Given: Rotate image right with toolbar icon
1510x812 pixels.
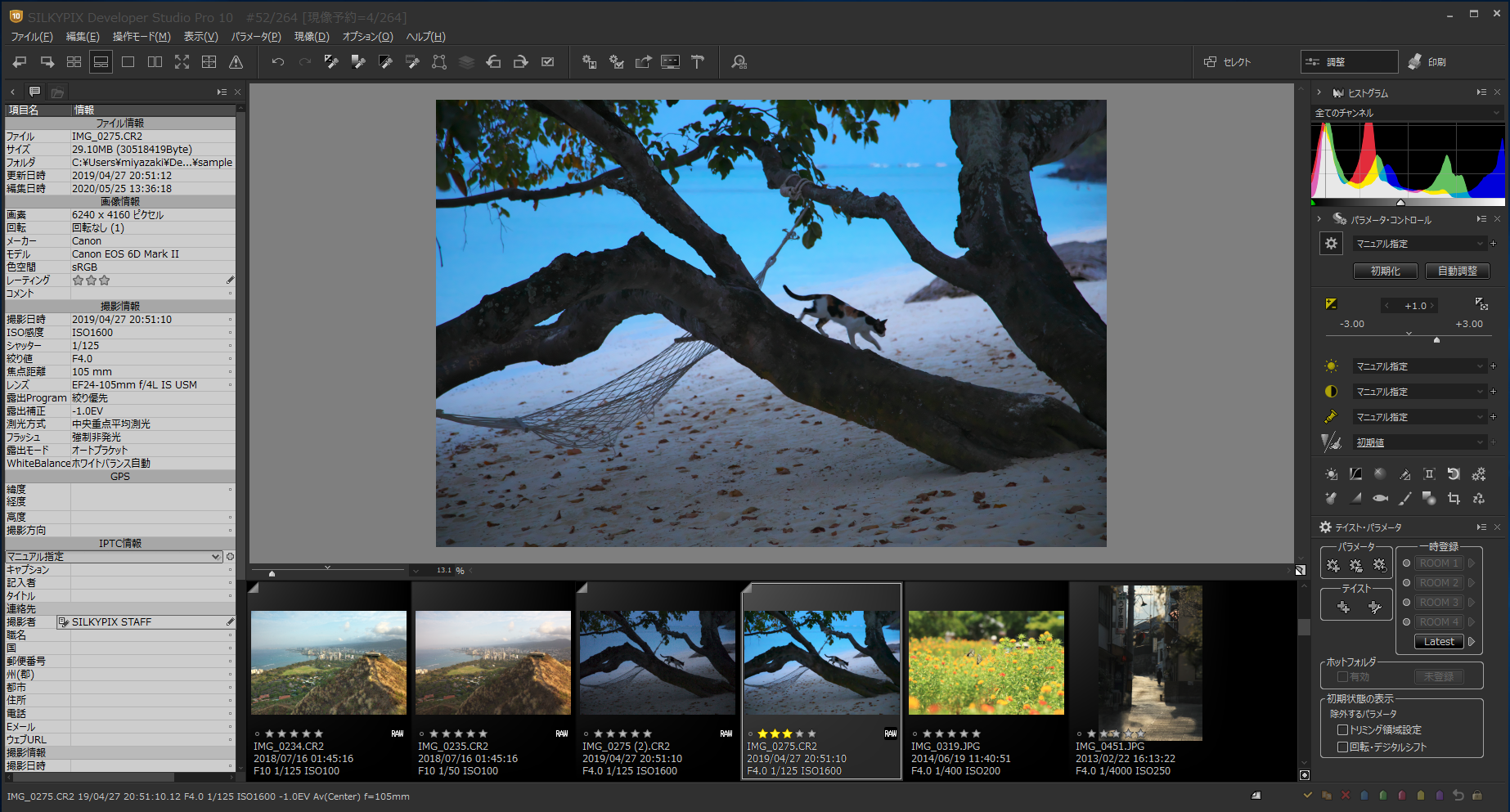Looking at the screenshot, I should click(520, 62).
